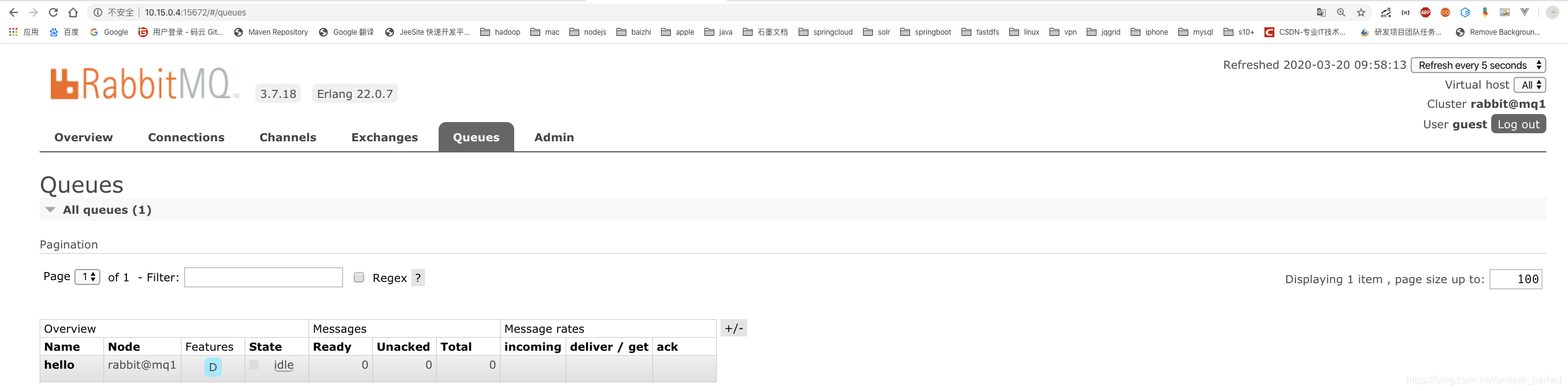The height and width of the screenshot is (391, 1568).
Task: Open the Google Translate icon in address bar
Action: click(x=1321, y=12)
